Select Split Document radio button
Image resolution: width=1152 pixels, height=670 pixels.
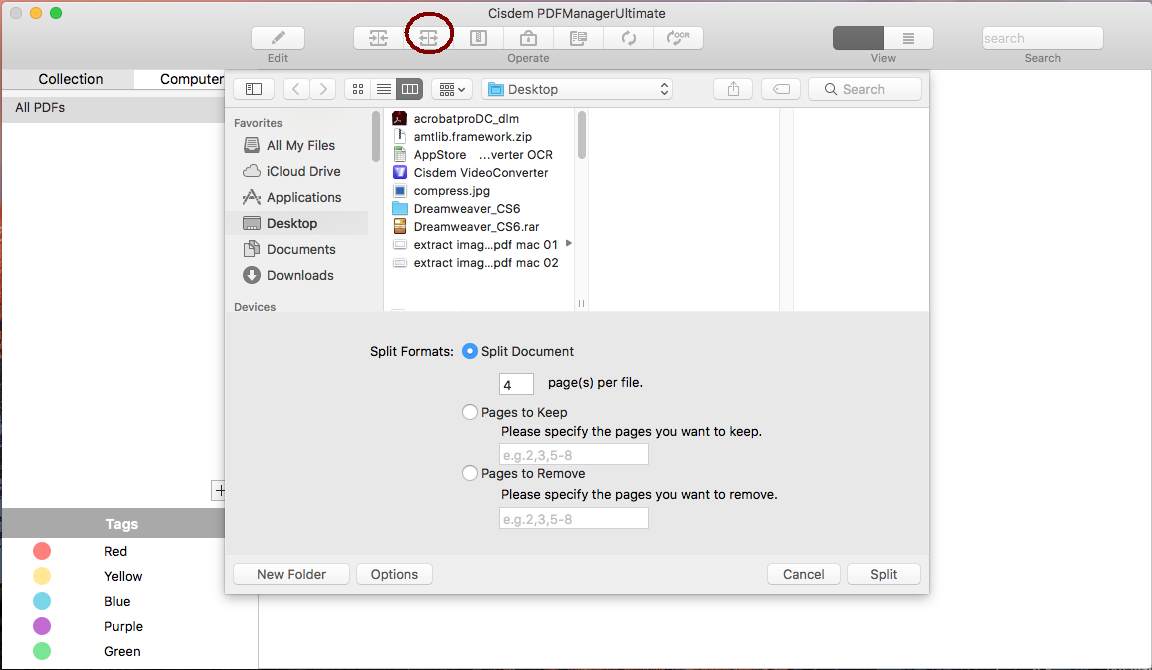coord(469,351)
